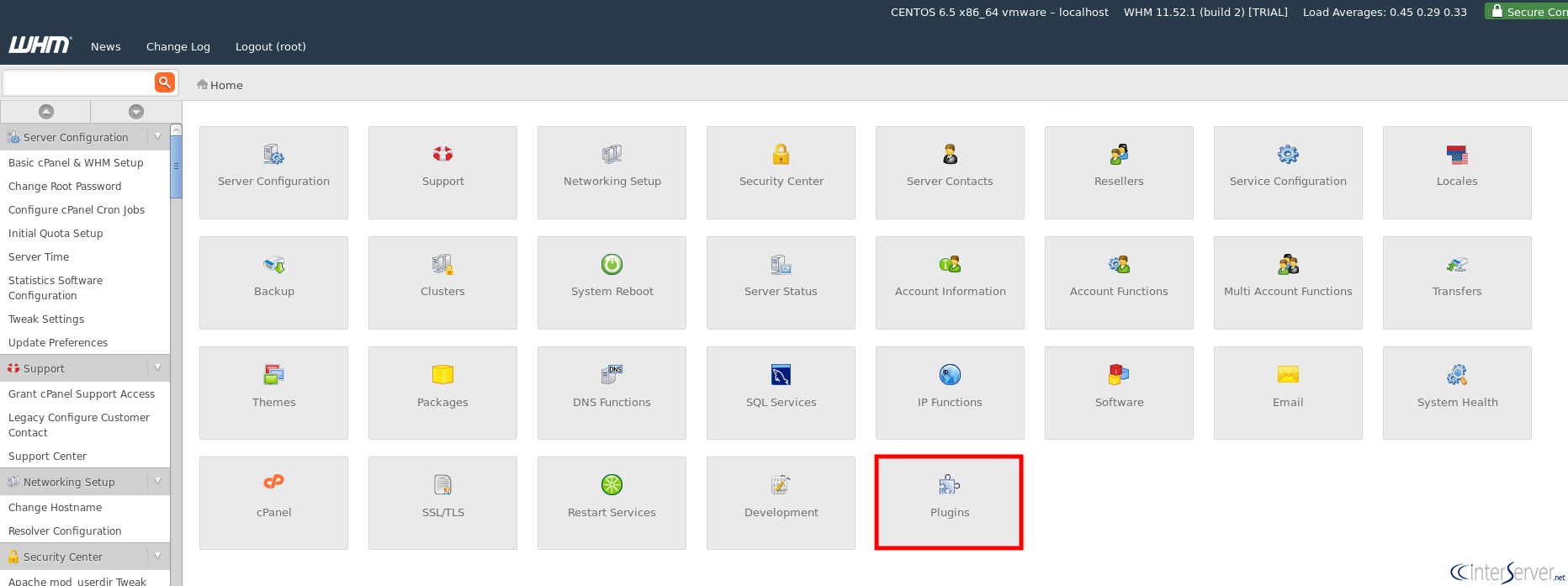Open the Software tile
The image size is (1568, 586).
point(1119,393)
